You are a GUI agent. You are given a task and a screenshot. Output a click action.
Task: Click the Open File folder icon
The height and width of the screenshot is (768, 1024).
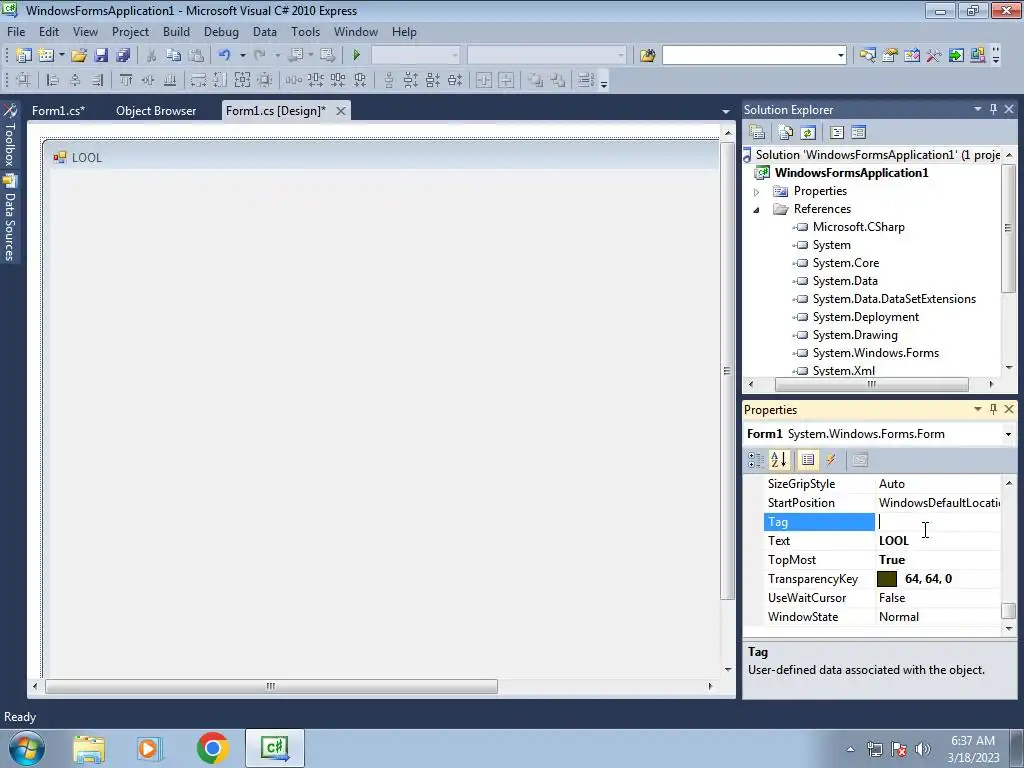point(79,56)
